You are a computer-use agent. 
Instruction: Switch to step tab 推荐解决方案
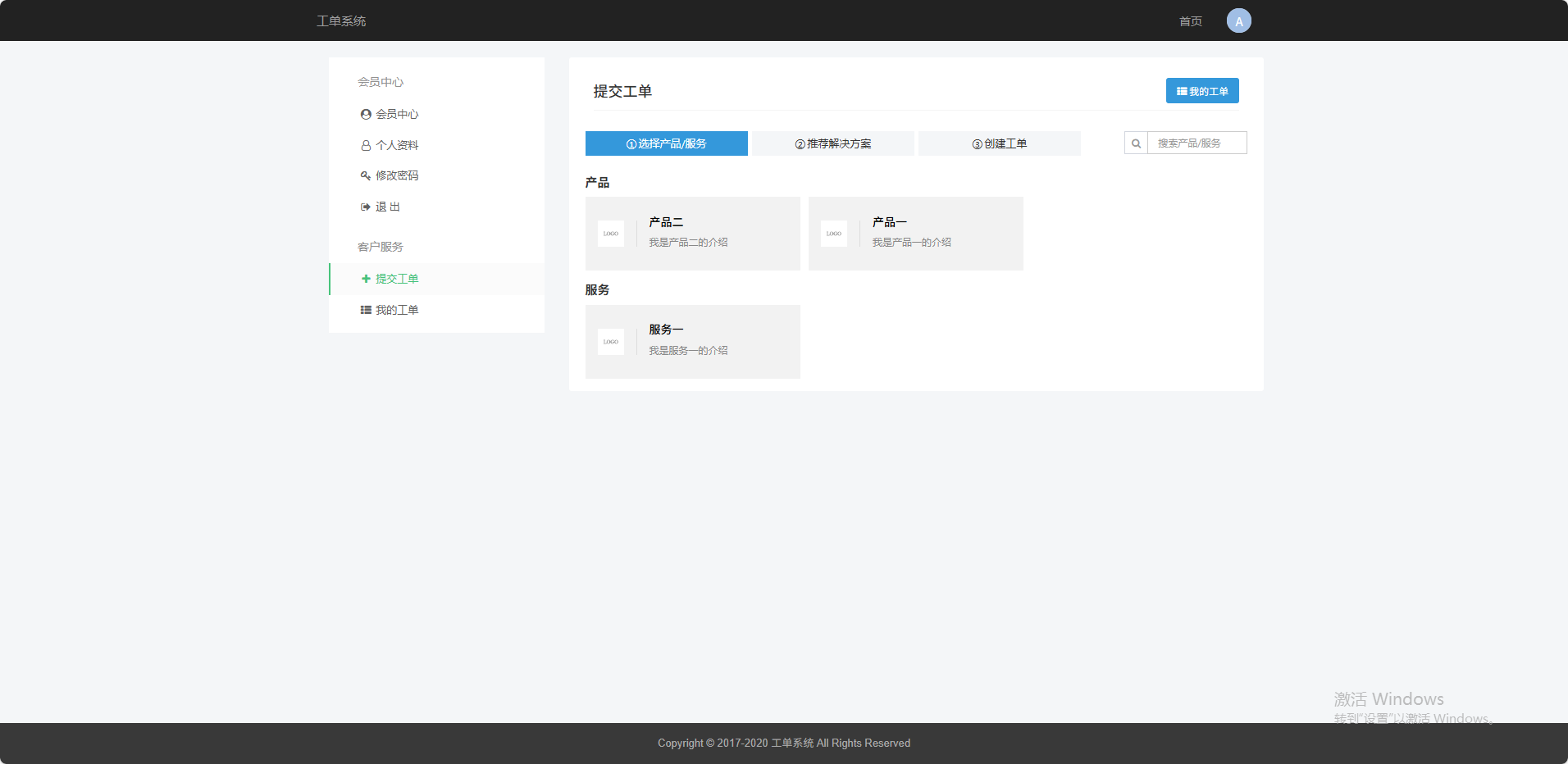point(832,143)
